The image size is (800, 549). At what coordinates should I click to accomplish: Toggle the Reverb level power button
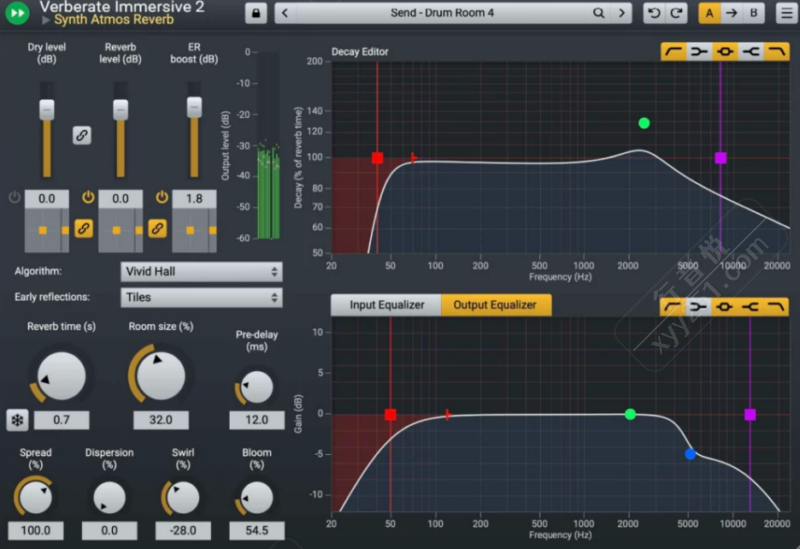point(88,197)
